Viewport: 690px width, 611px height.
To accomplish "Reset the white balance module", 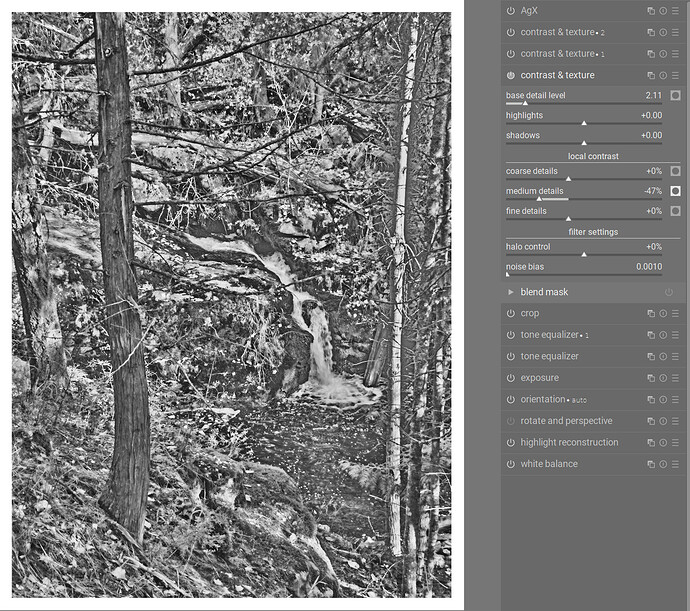I will click(x=663, y=464).
